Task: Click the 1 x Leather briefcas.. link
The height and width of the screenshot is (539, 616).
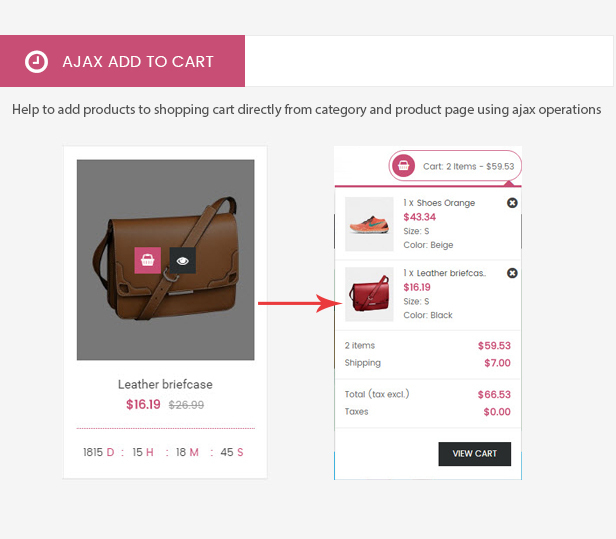Action: pyautogui.click(x=444, y=273)
